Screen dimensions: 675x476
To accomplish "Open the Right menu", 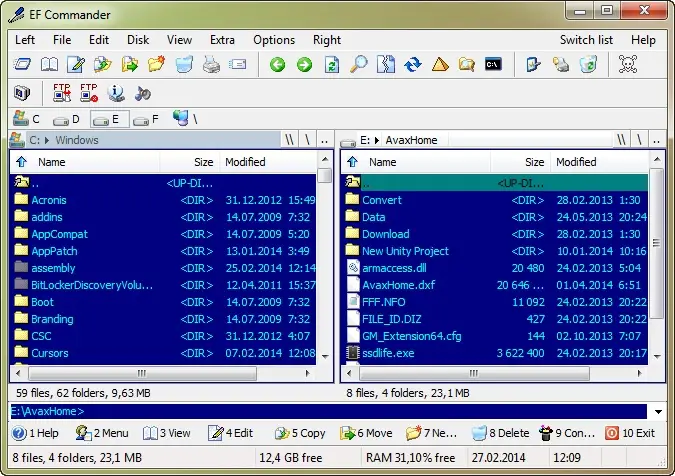I will [x=327, y=40].
